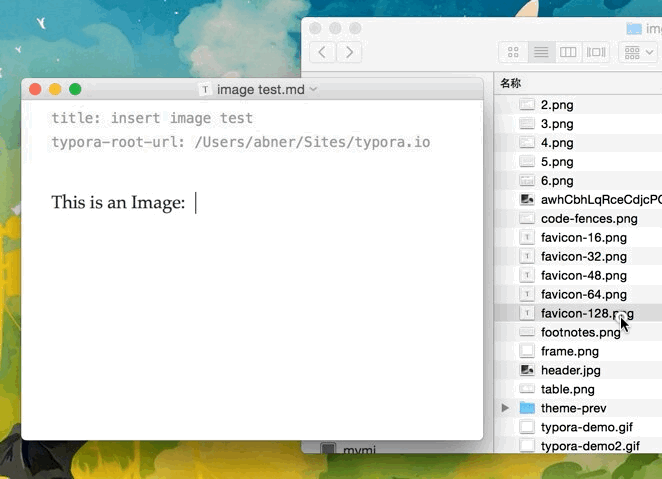Expand the theme-prev folder
The height and width of the screenshot is (479, 662).
pos(505,408)
